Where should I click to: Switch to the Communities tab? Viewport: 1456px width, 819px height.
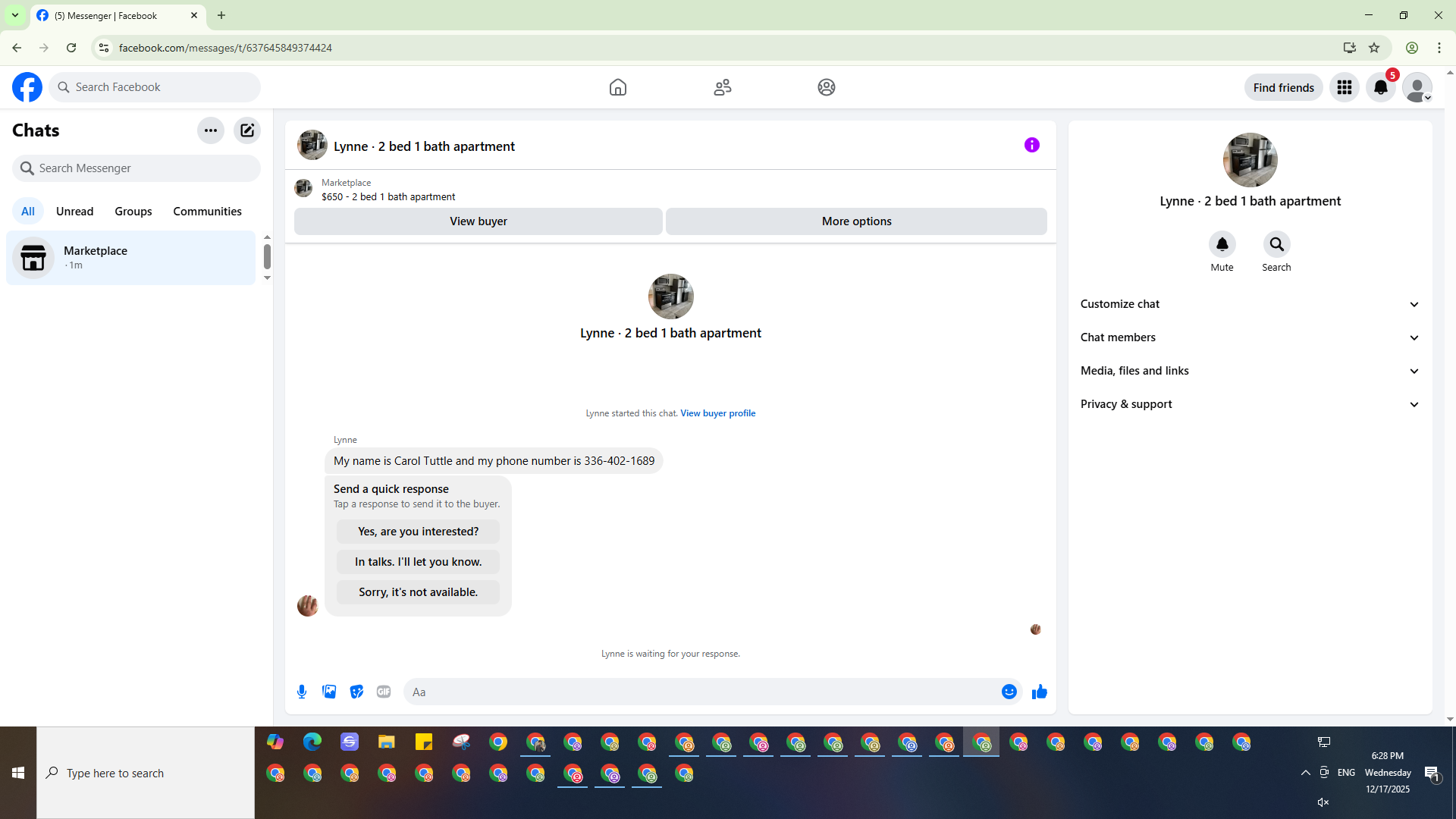tap(207, 212)
